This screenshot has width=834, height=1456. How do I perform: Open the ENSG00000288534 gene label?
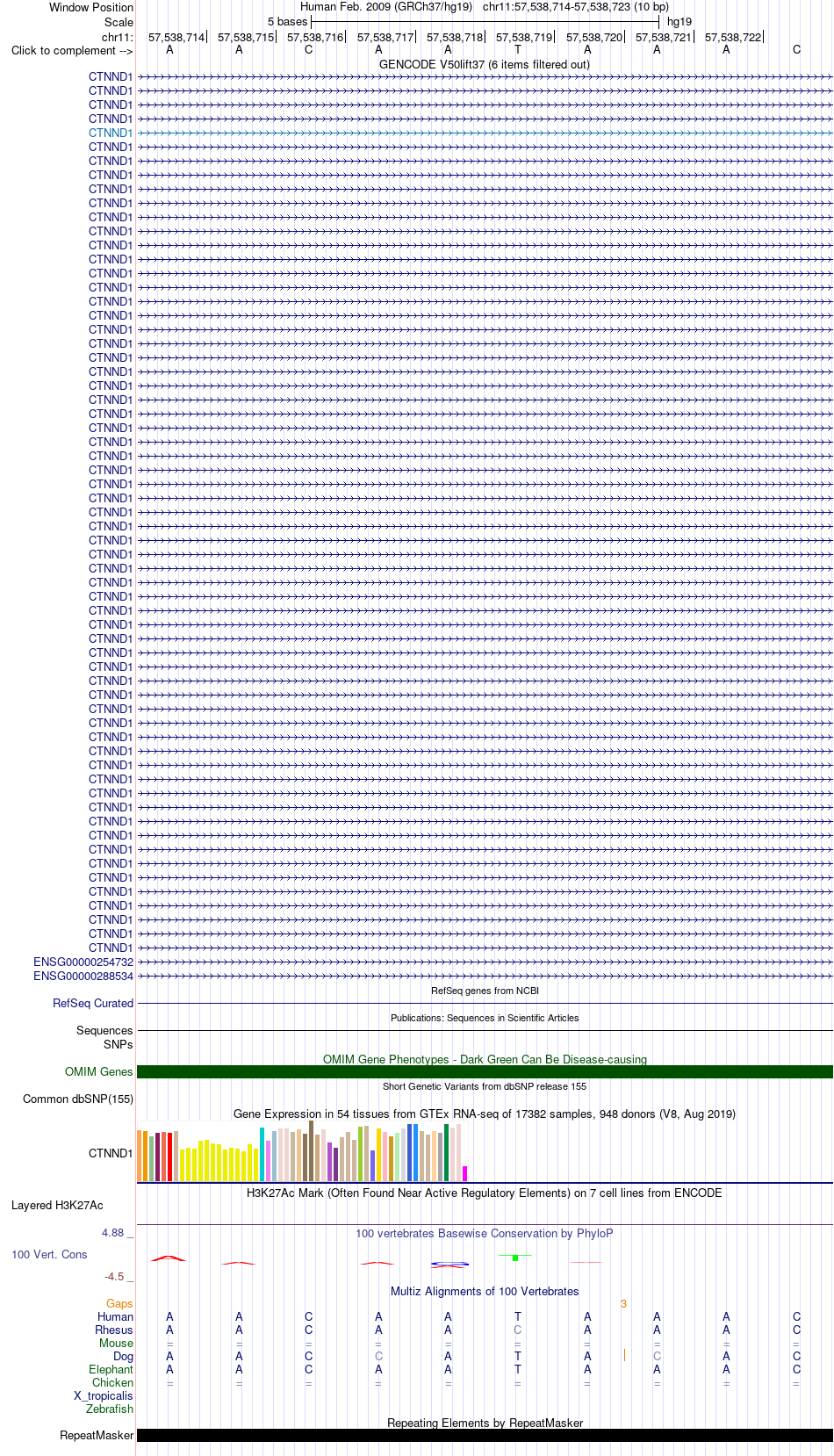[83, 976]
